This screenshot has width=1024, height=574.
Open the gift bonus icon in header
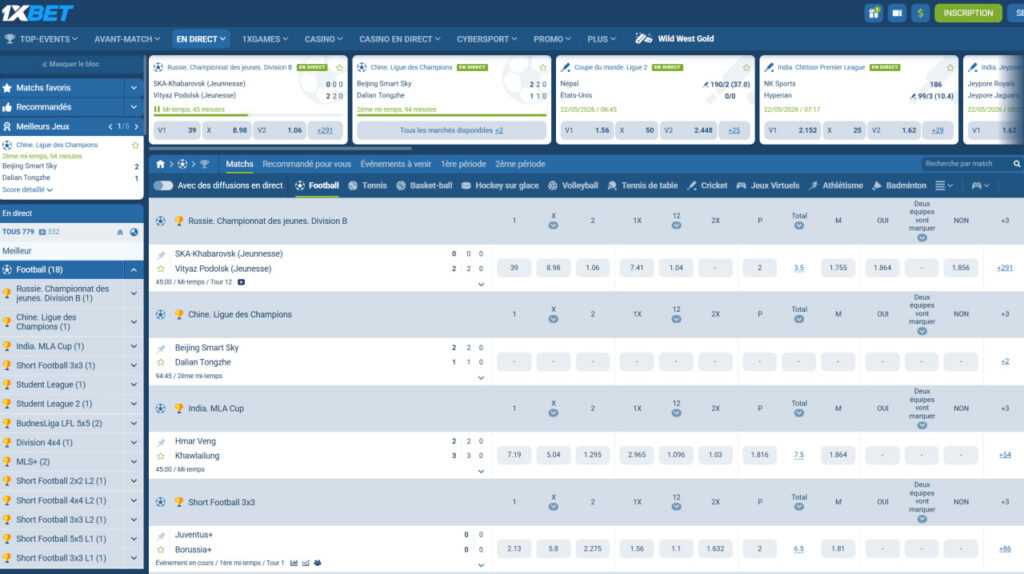click(873, 12)
